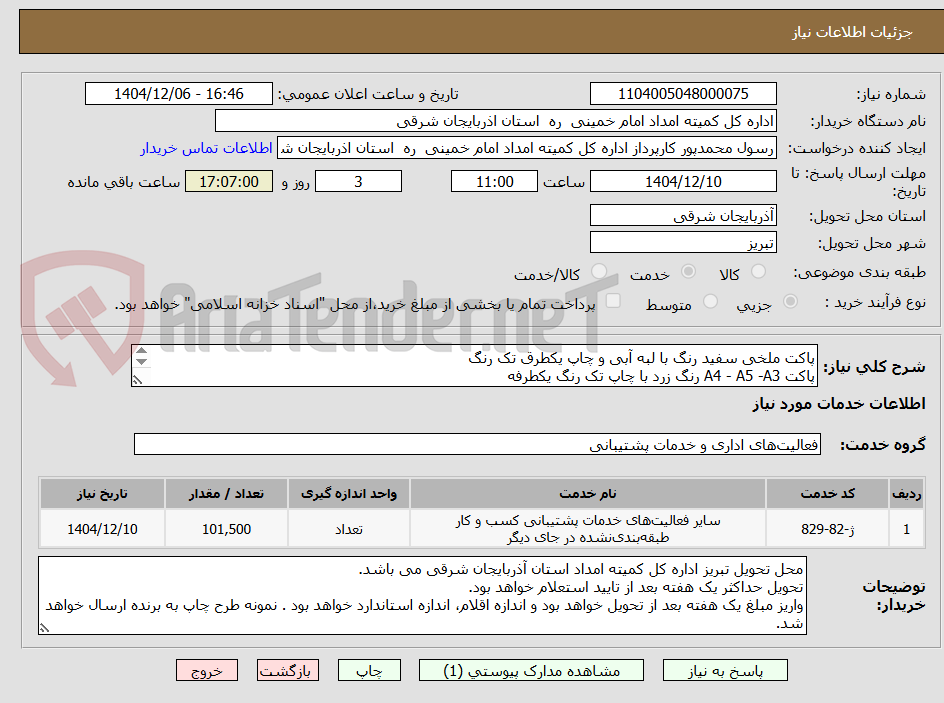Click quantity cell 101,500
Image resolution: width=944 pixels, height=703 pixels.
226,528
